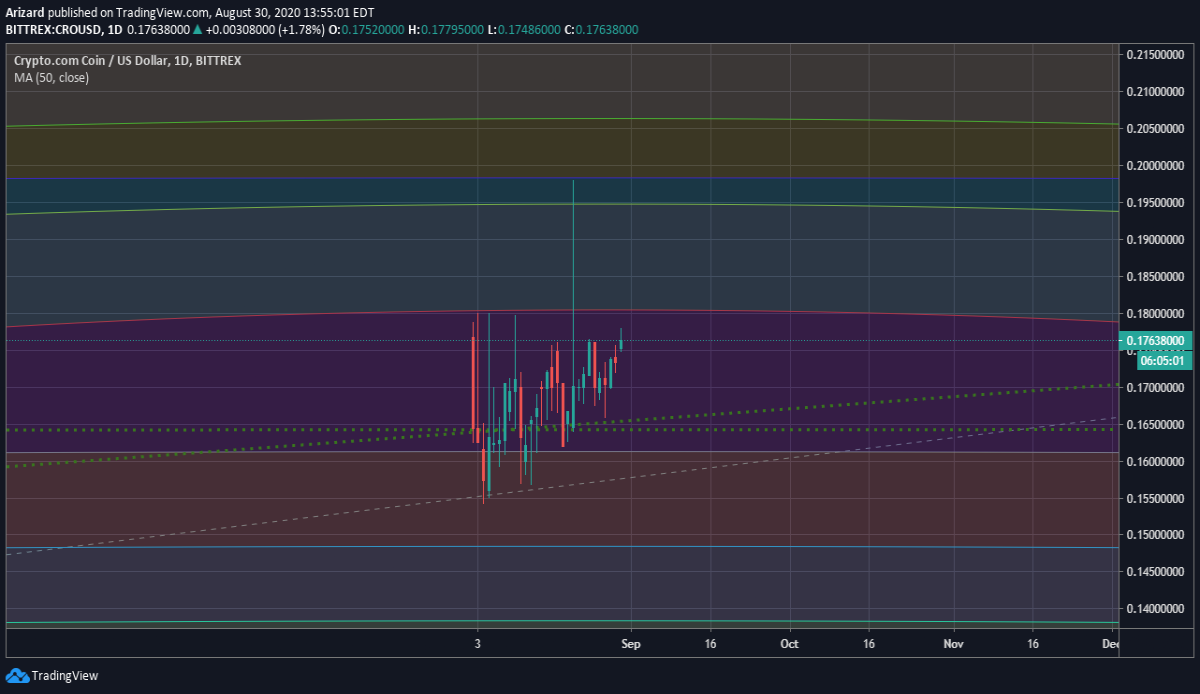Image resolution: width=1200 pixels, height=694 pixels.
Task: Click the Sep label on time axis
Action: coord(631,644)
